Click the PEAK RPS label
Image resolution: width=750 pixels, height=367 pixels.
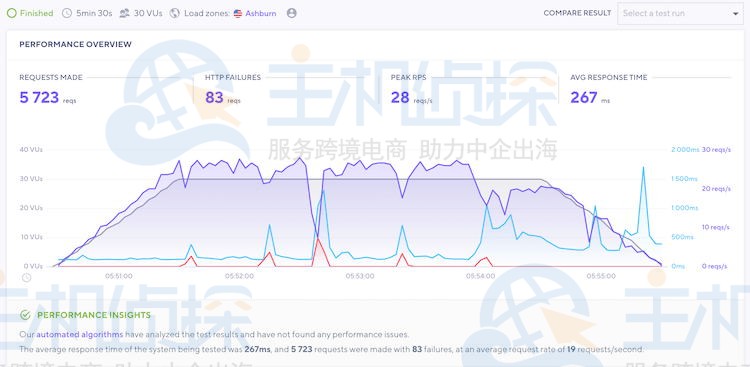pyautogui.click(x=407, y=78)
